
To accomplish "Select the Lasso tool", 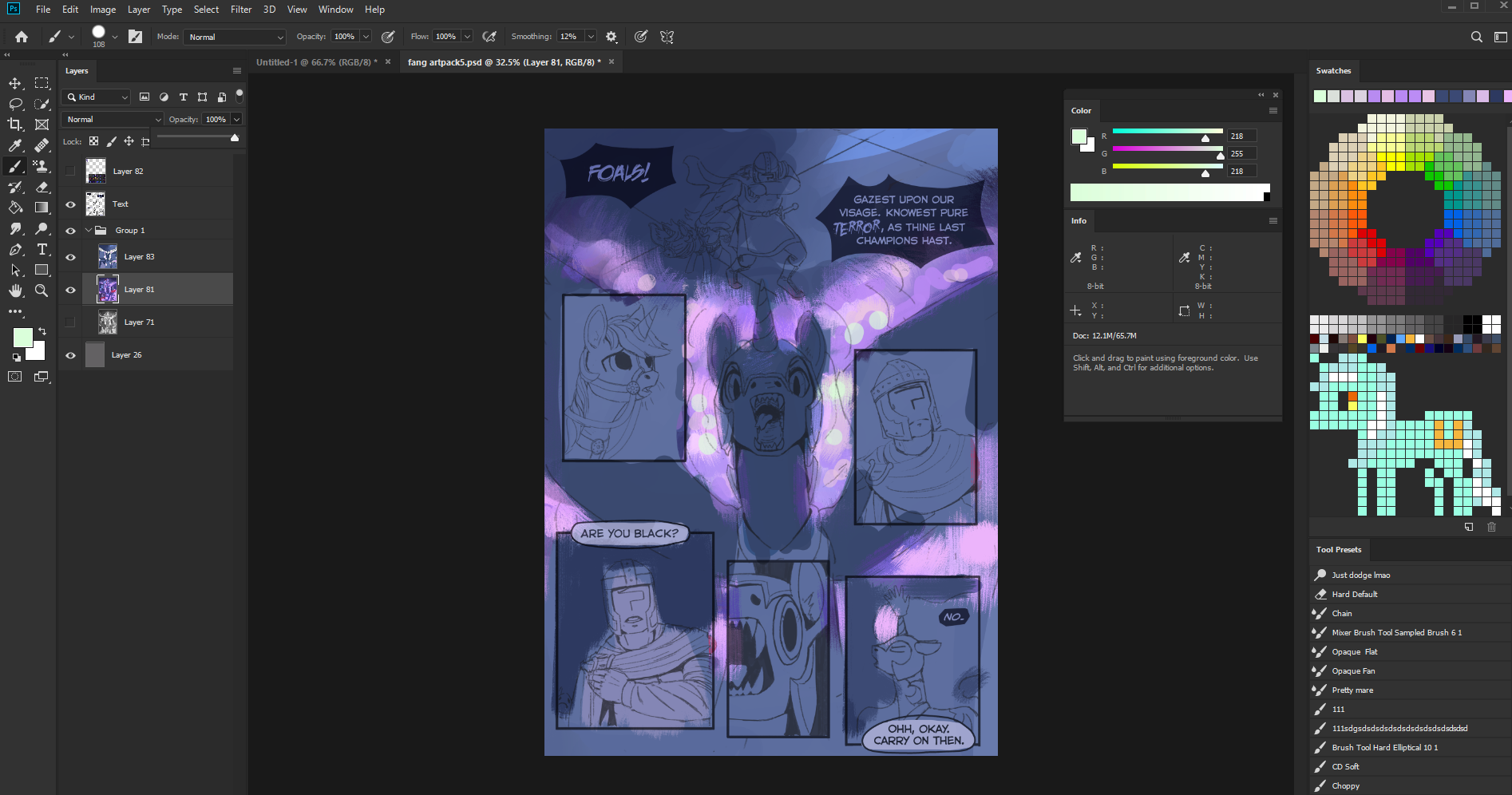I will [x=15, y=104].
